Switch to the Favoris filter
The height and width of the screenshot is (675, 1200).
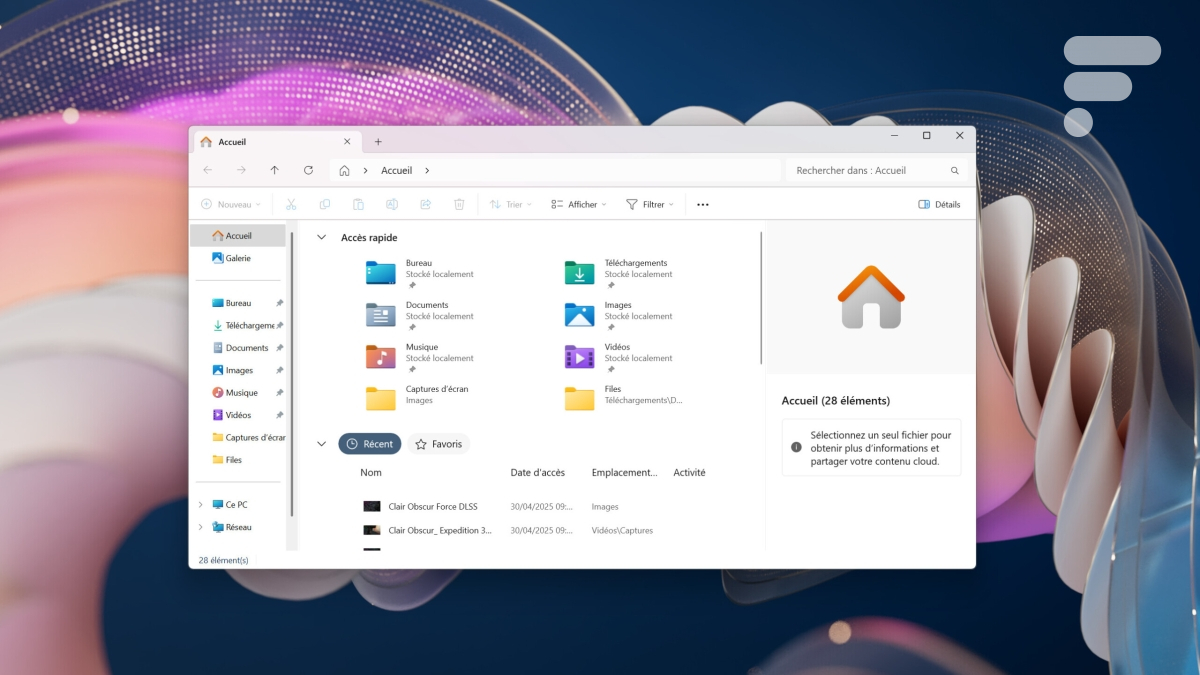(x=438, y=444)
